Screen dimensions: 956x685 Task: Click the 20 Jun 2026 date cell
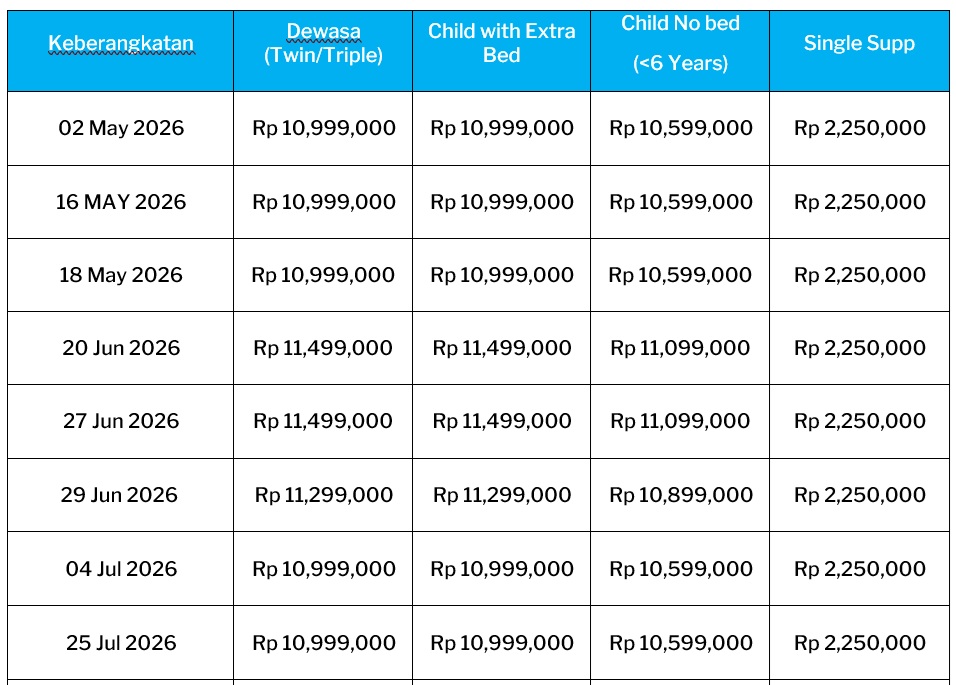(121, 348)
